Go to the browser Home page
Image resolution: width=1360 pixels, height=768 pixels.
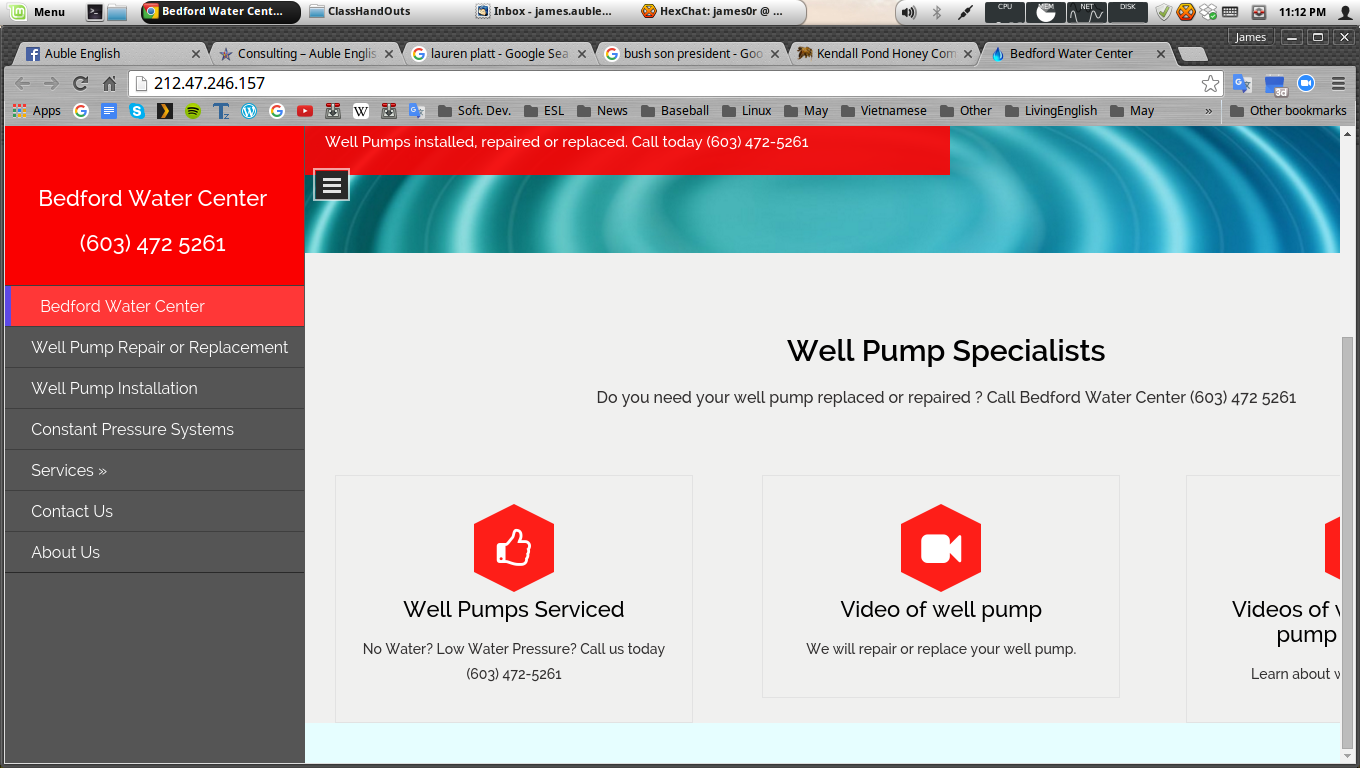click(x=109, y=83)
